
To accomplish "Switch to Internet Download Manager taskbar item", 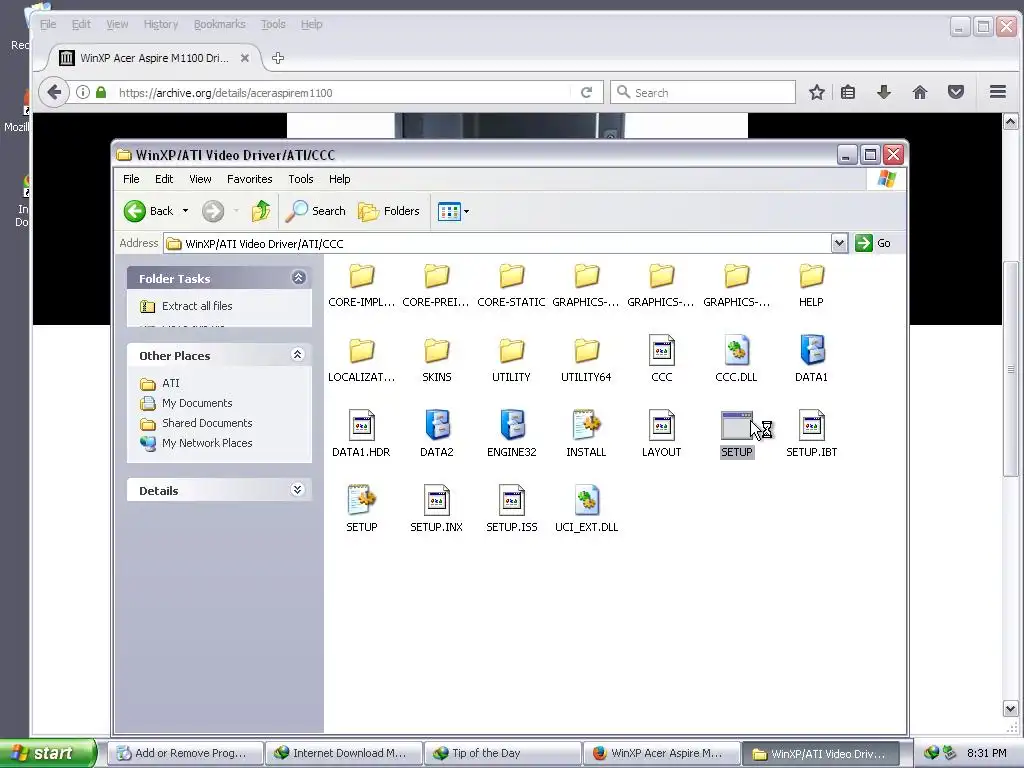I will coord(344,753).
